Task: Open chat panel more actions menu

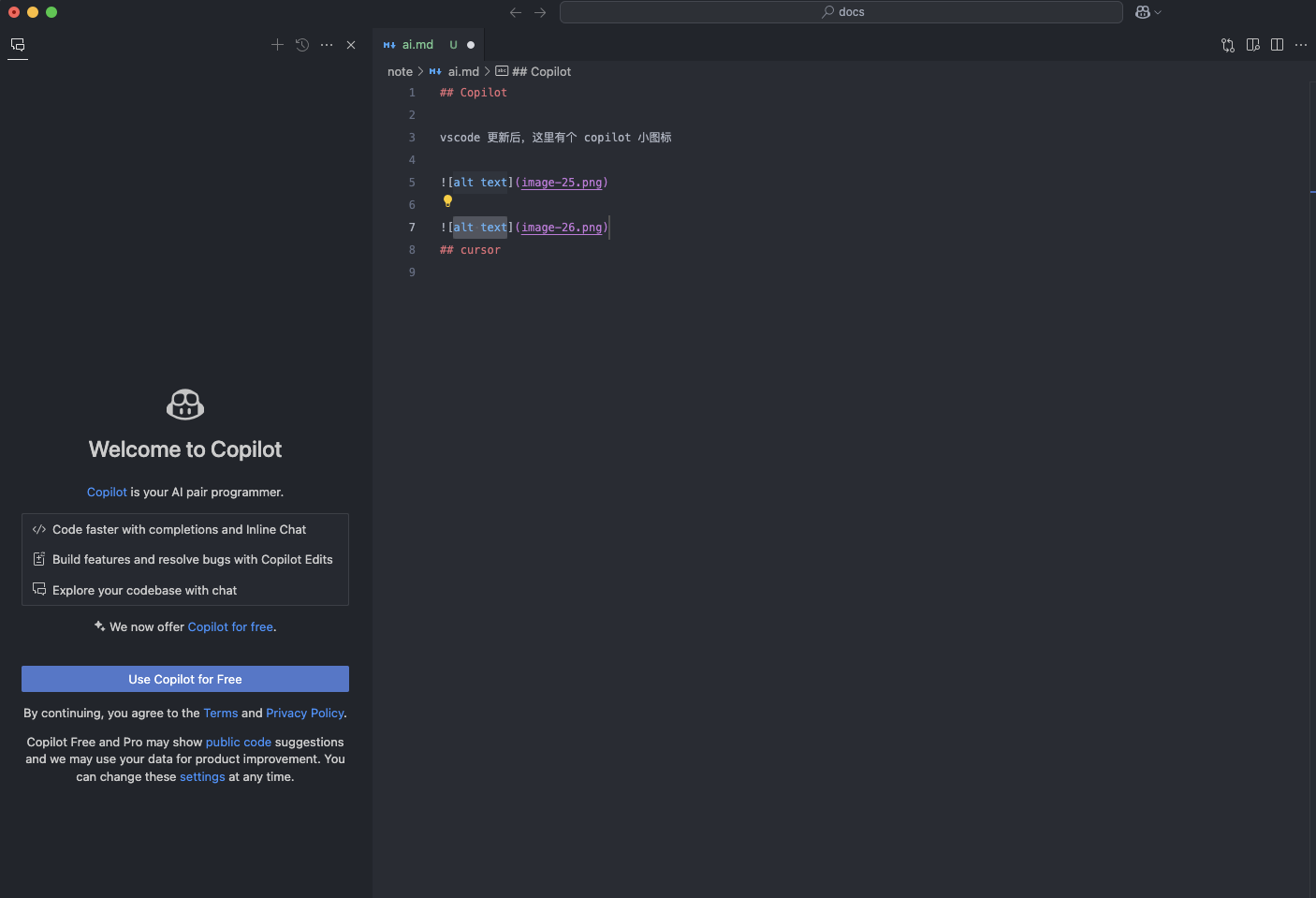Action: [327, 45]
